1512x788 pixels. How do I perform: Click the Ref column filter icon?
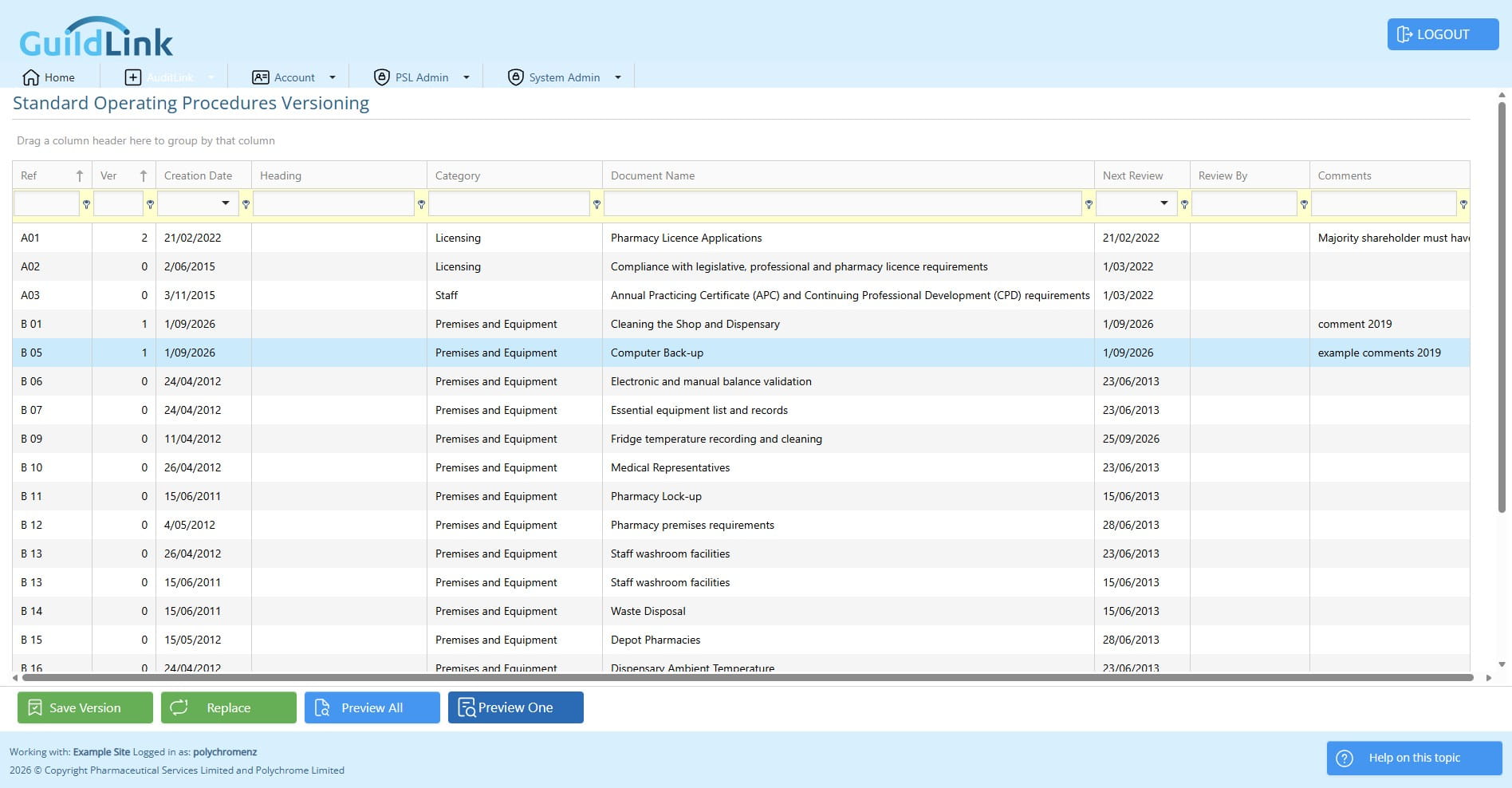pyautogui.click(x=86, y=204)
